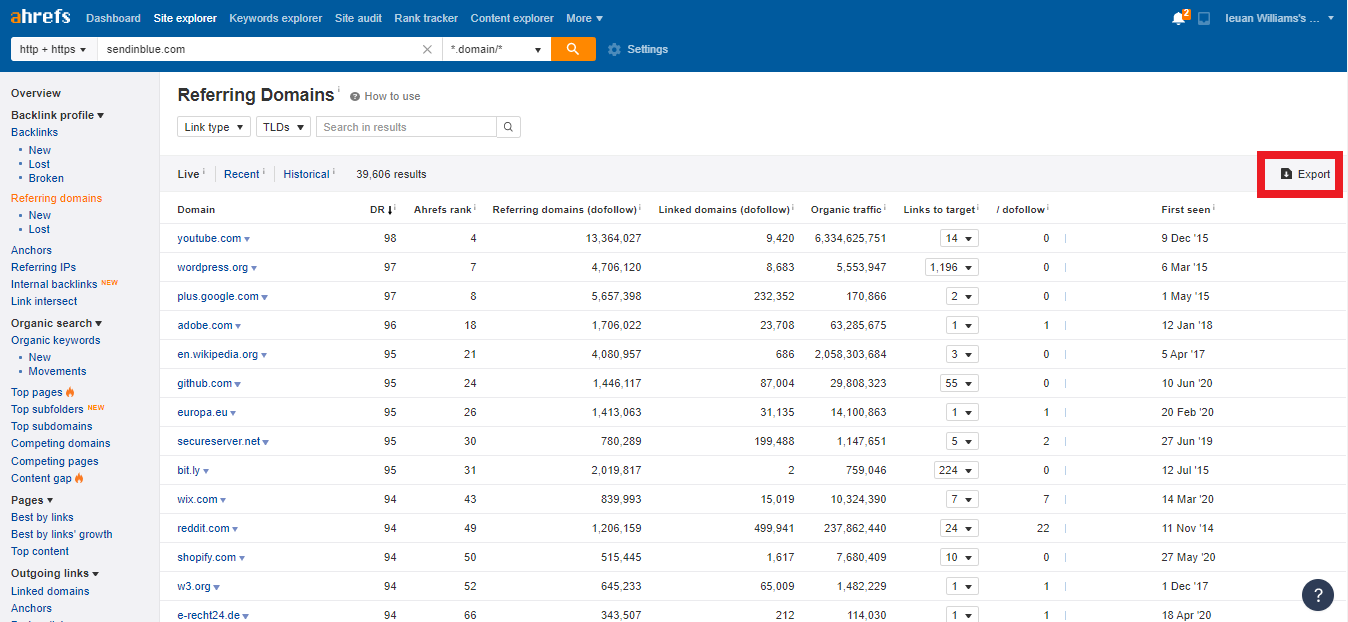Switch to the Recent tab

(x=242, y=174)
